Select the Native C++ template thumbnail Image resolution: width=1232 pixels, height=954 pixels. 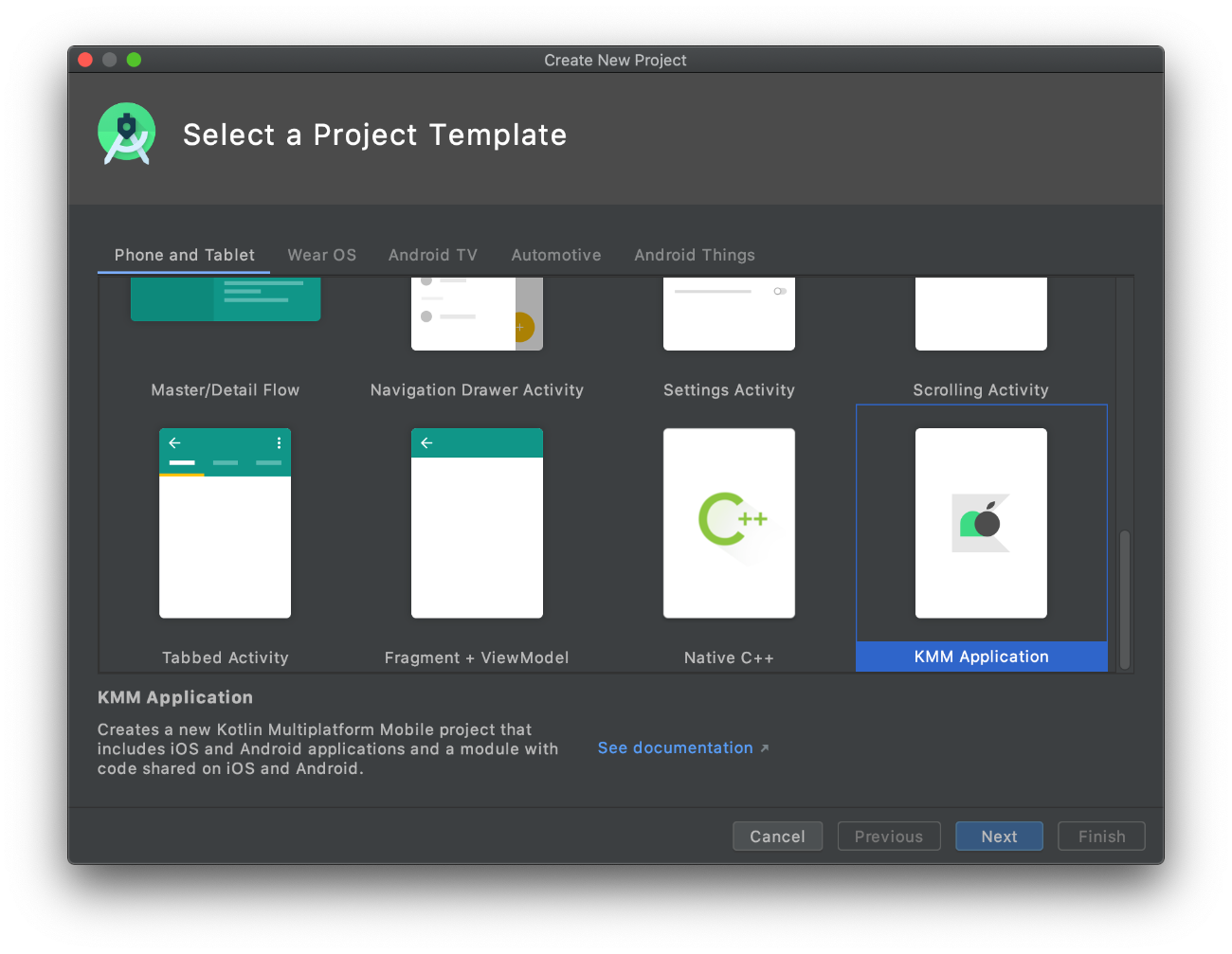point(729,523)
